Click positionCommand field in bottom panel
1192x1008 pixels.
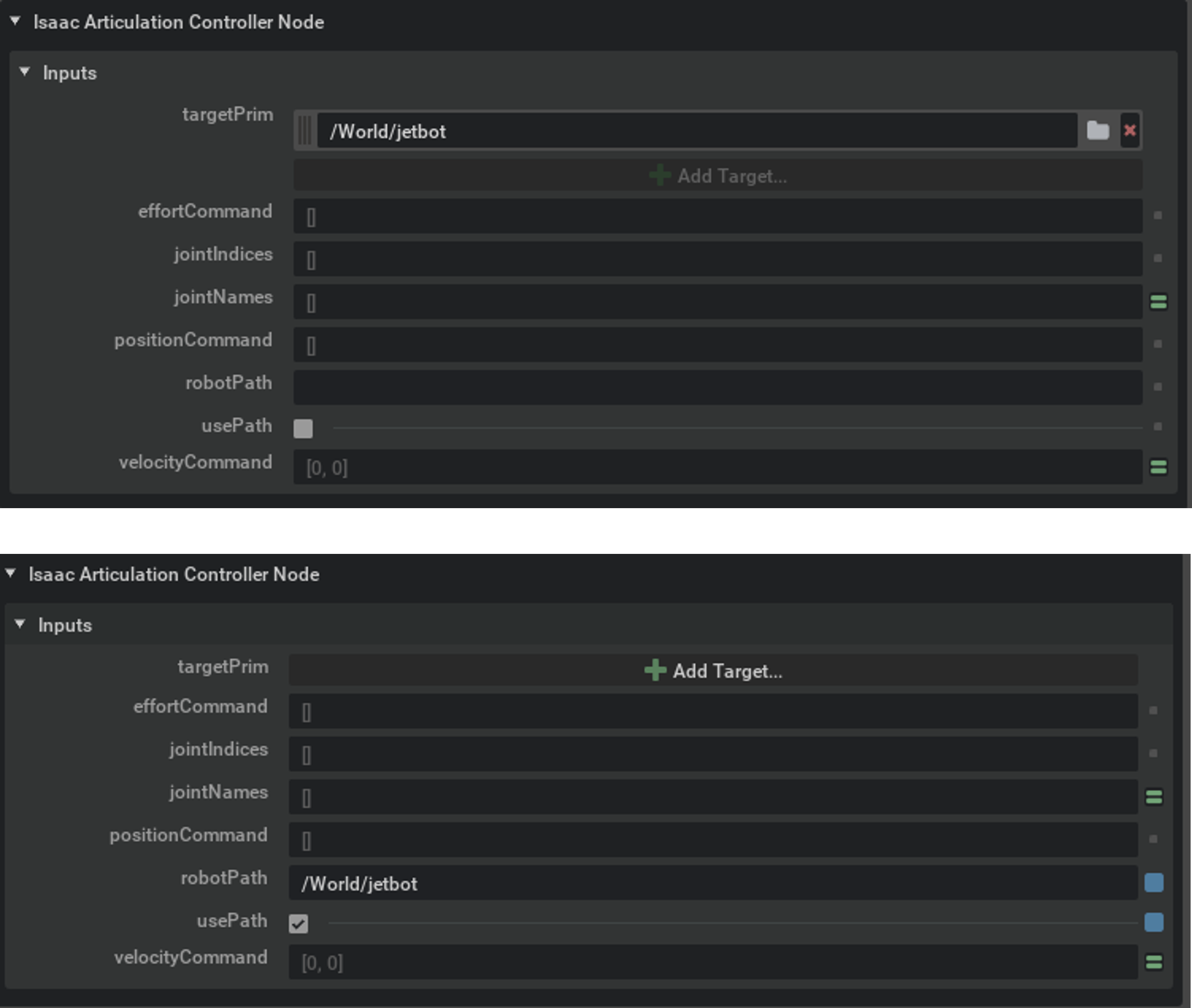[x=713, y=839]
